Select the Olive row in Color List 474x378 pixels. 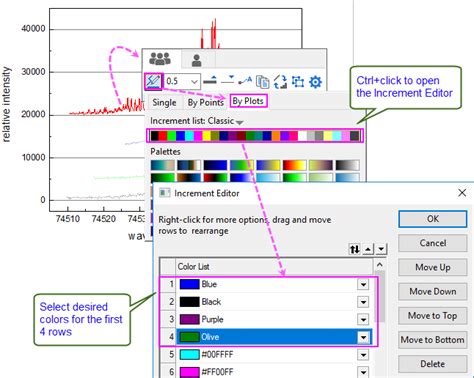(x=267, y=337)
